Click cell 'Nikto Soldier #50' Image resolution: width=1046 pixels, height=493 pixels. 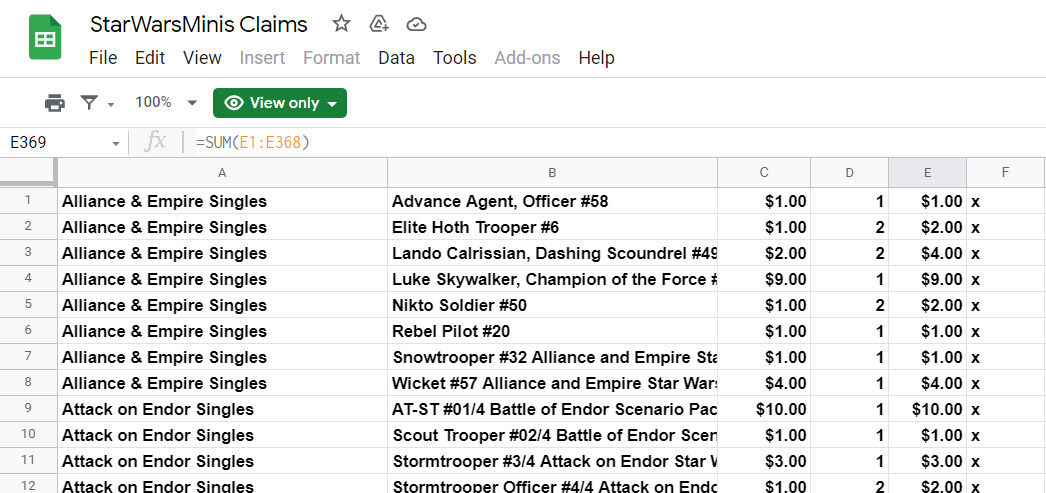coord(552,305)
